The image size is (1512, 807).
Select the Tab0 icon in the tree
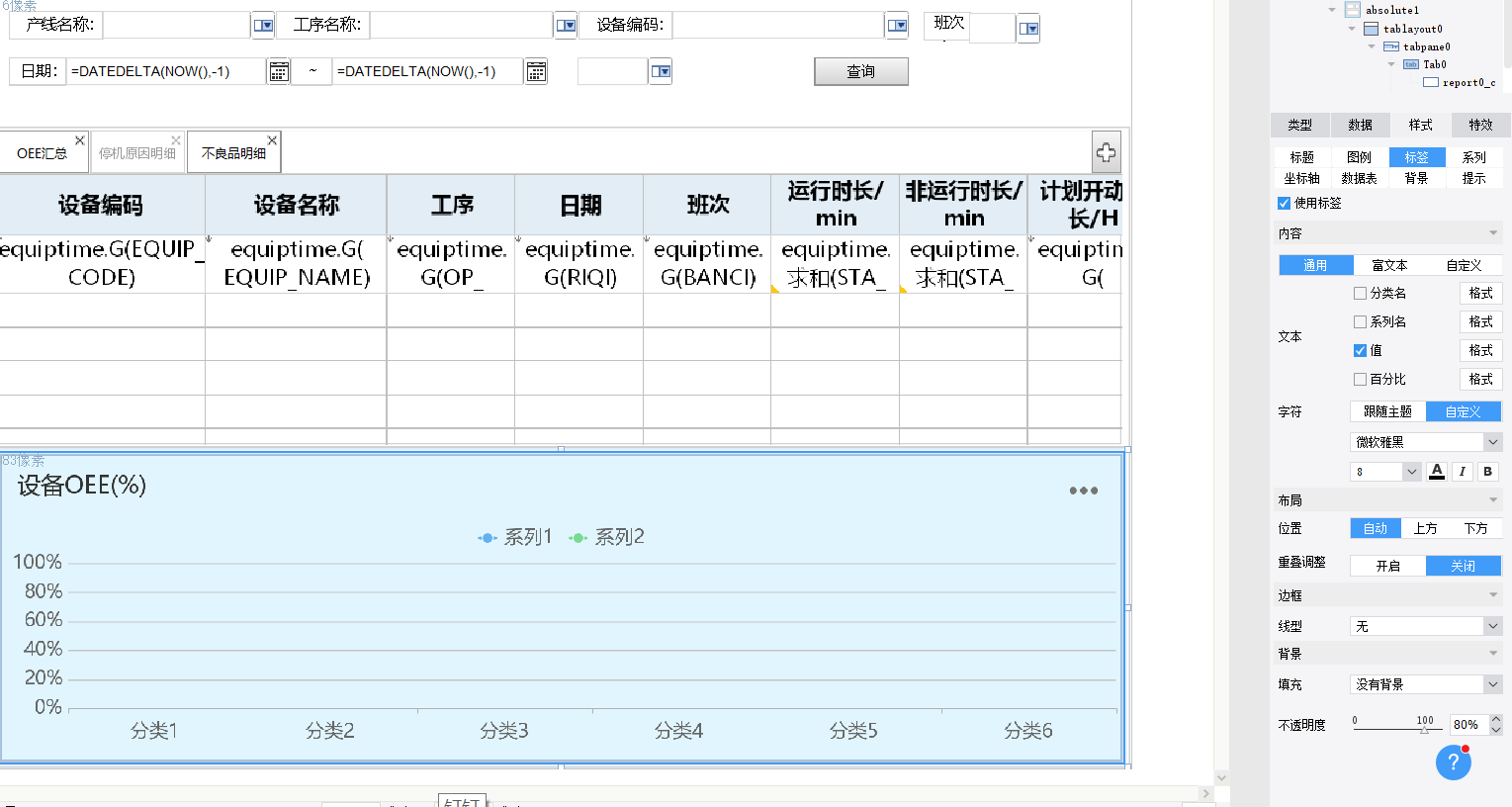pyautogui.click(x=1411, y=64)
